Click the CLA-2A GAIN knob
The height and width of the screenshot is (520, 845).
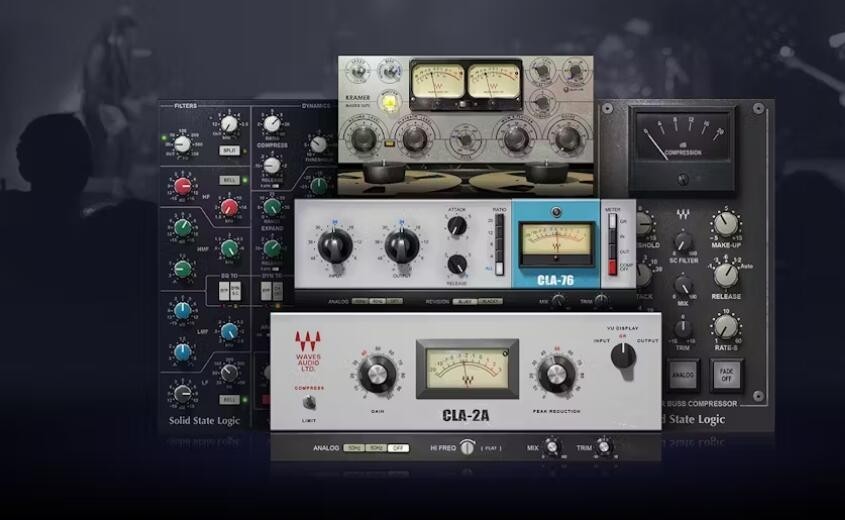pyautogui.click(x=377, y=373)
